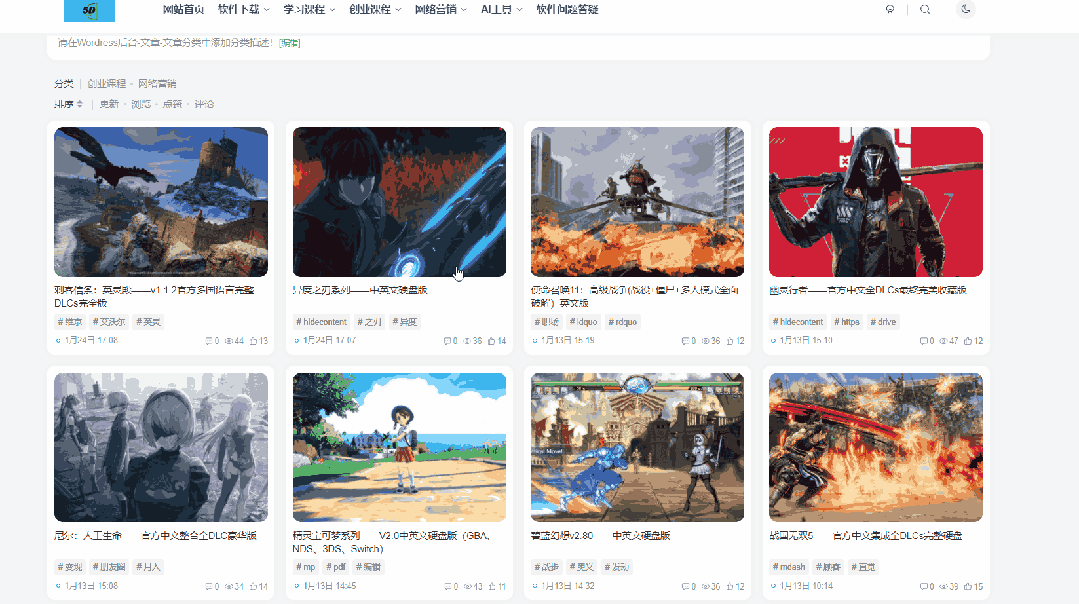Click the comment icon on the 10:14 card
1079x604 pixels.
pyautogui.click(x=923, y=587)
